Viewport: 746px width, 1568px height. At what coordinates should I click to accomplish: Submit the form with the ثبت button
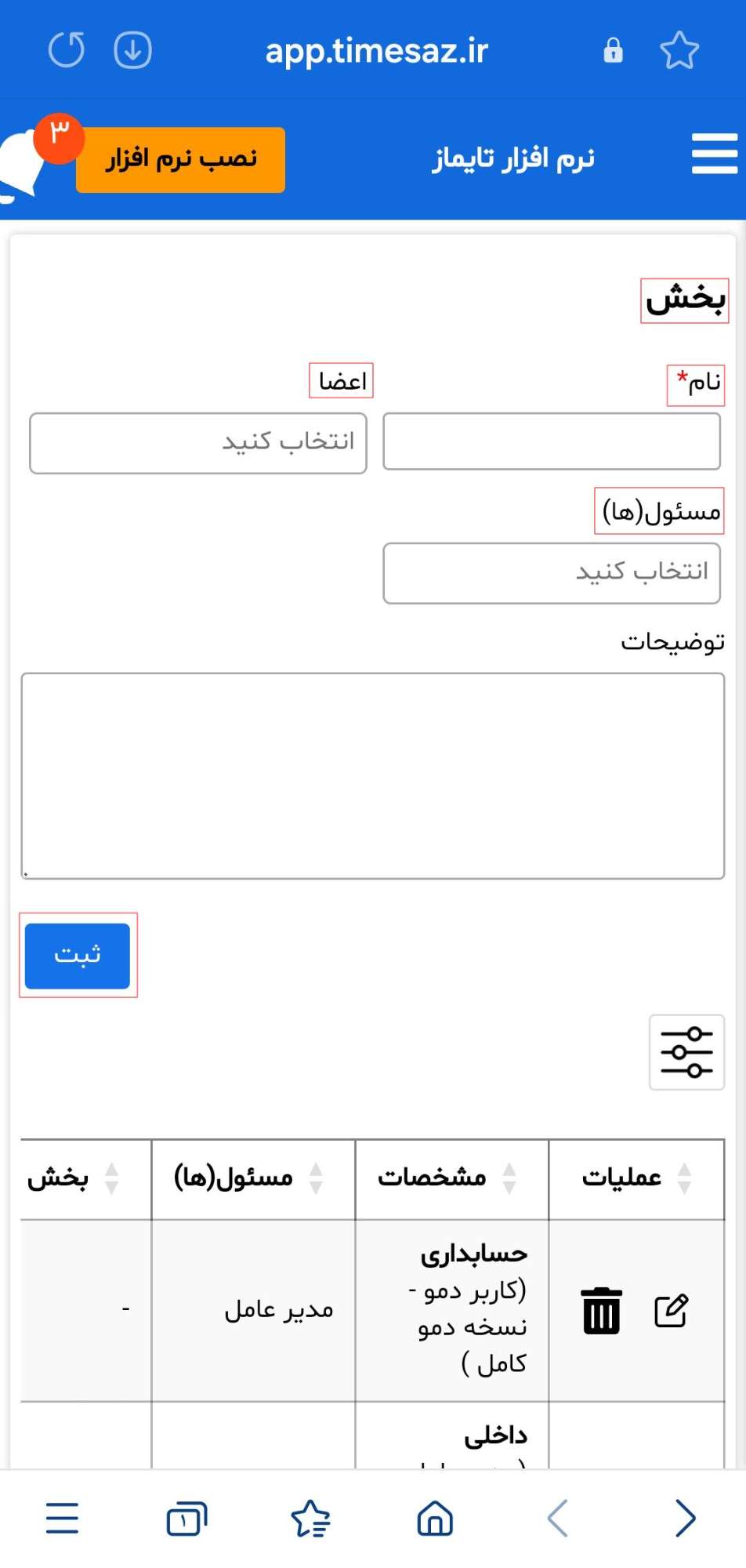coord(78,956)
